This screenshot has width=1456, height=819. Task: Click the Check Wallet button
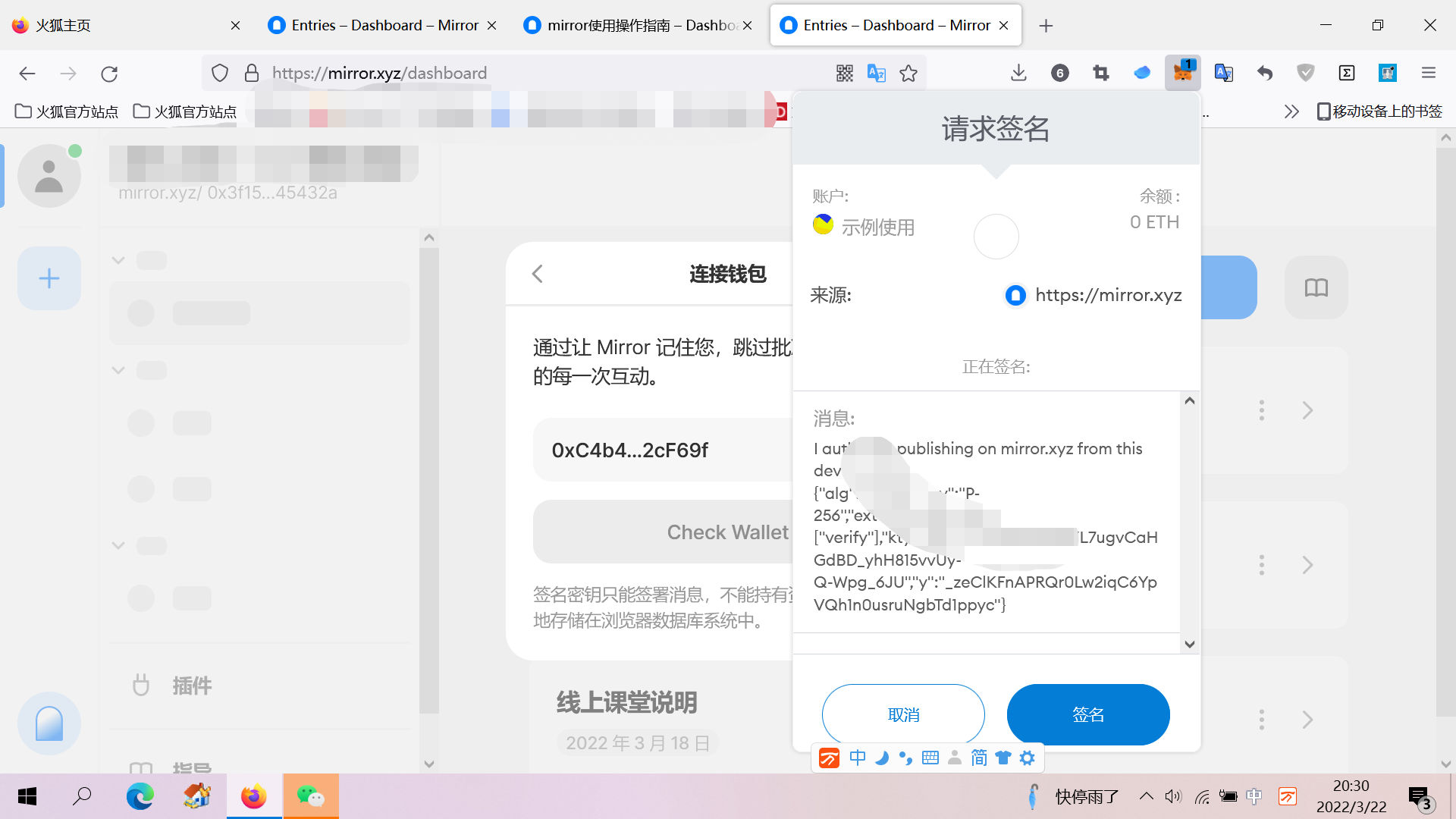[664, 532]
